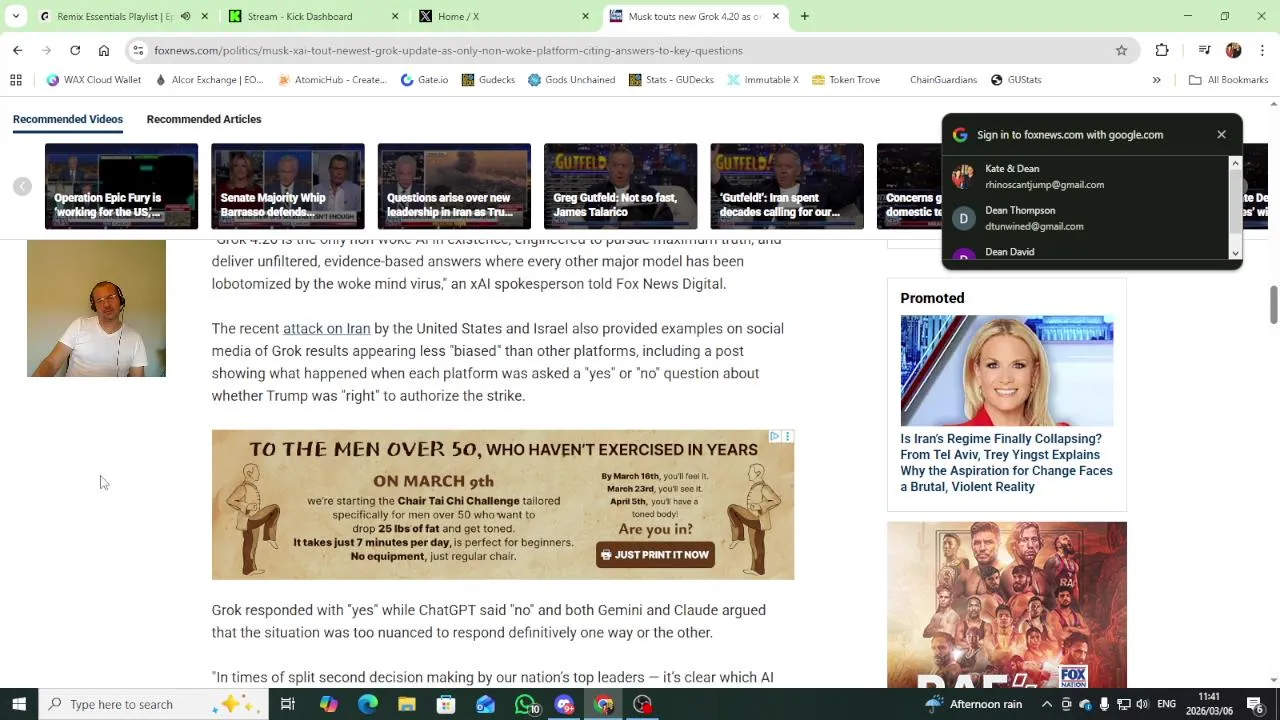
Task: Open Immutable X bookmark
Action: point(763,80)
